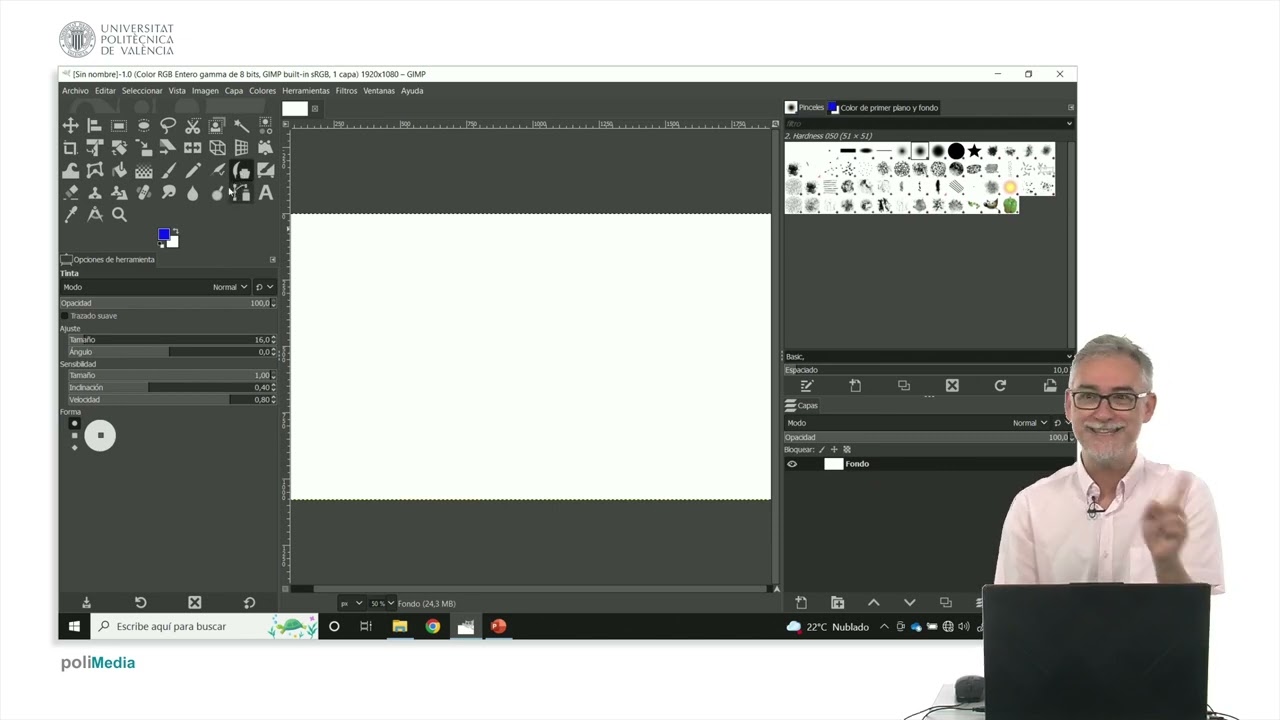Click the blue foreground color swatch
The width and height of the screenshot is (1280, 720).
(x=164, y=234)
